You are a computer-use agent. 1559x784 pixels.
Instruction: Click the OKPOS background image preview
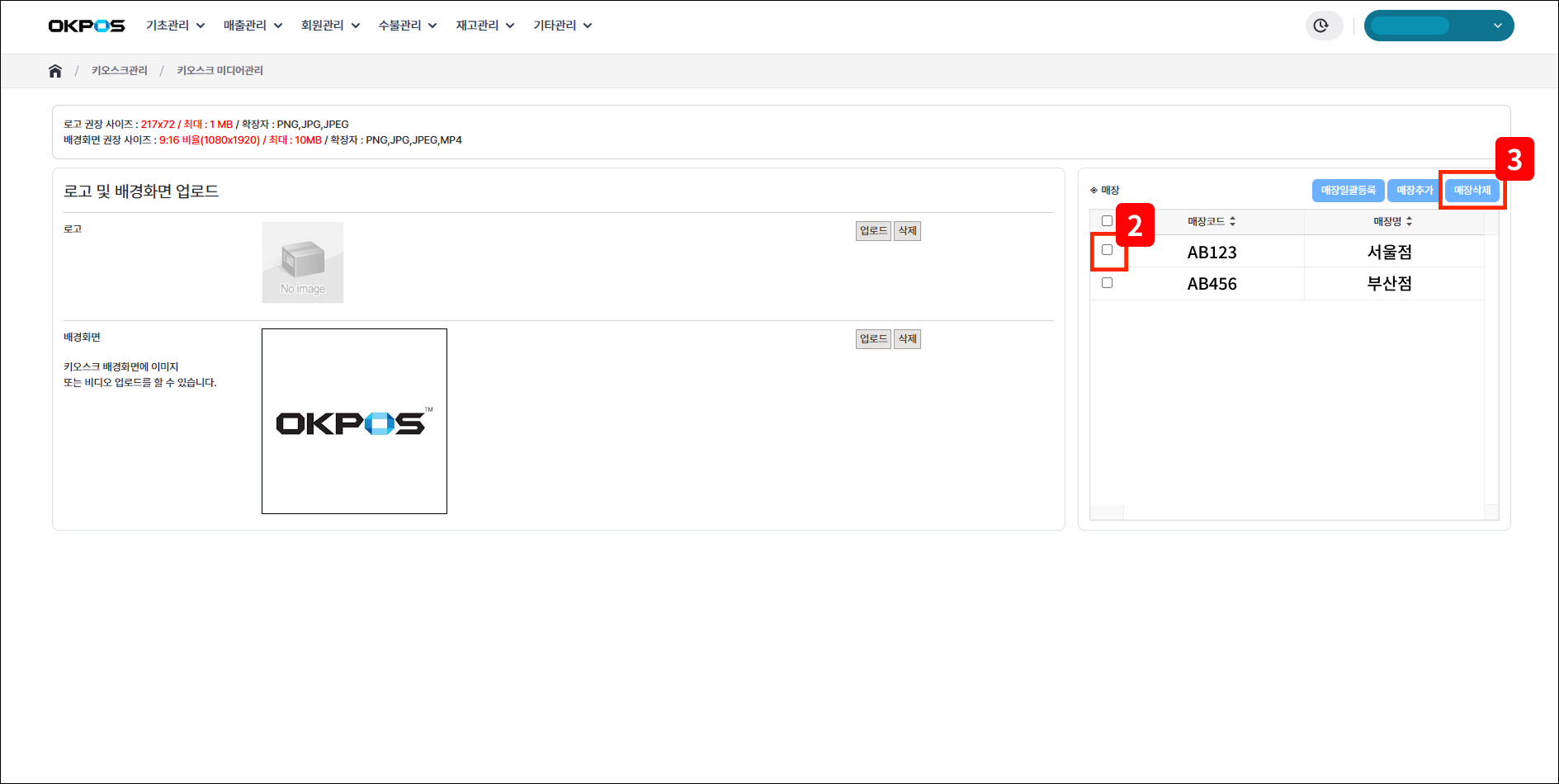tap(354, 421)
